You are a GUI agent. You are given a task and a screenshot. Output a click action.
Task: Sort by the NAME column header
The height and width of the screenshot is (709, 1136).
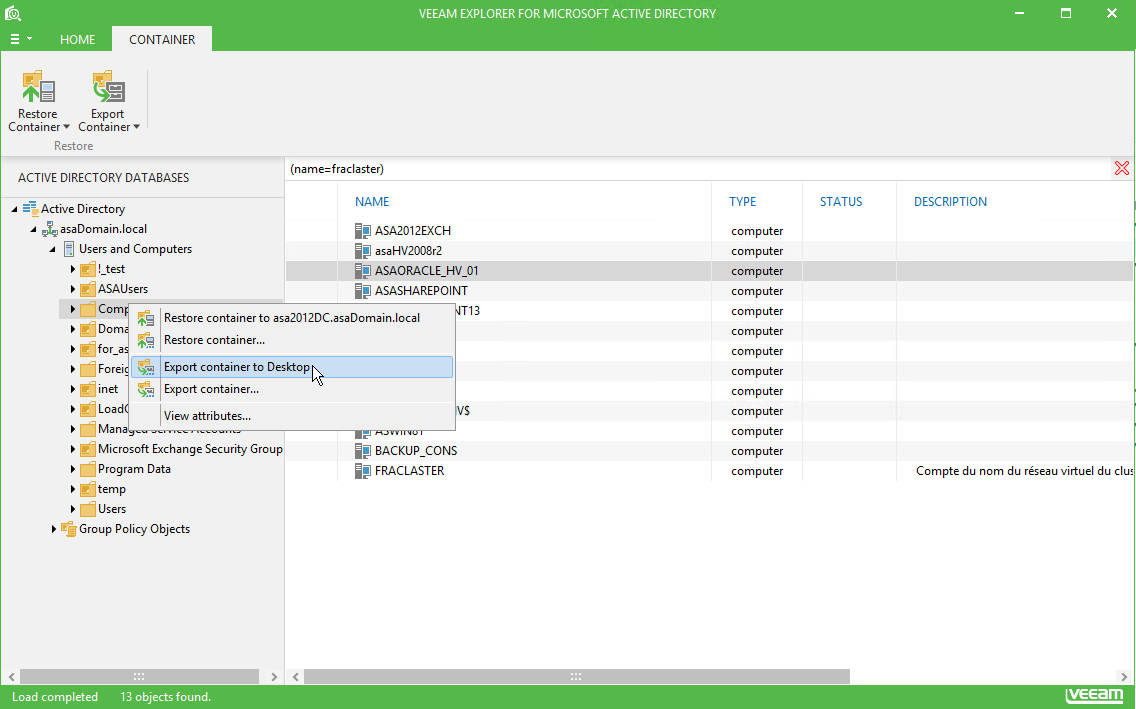pyautogui.click(x=372, y=202)
